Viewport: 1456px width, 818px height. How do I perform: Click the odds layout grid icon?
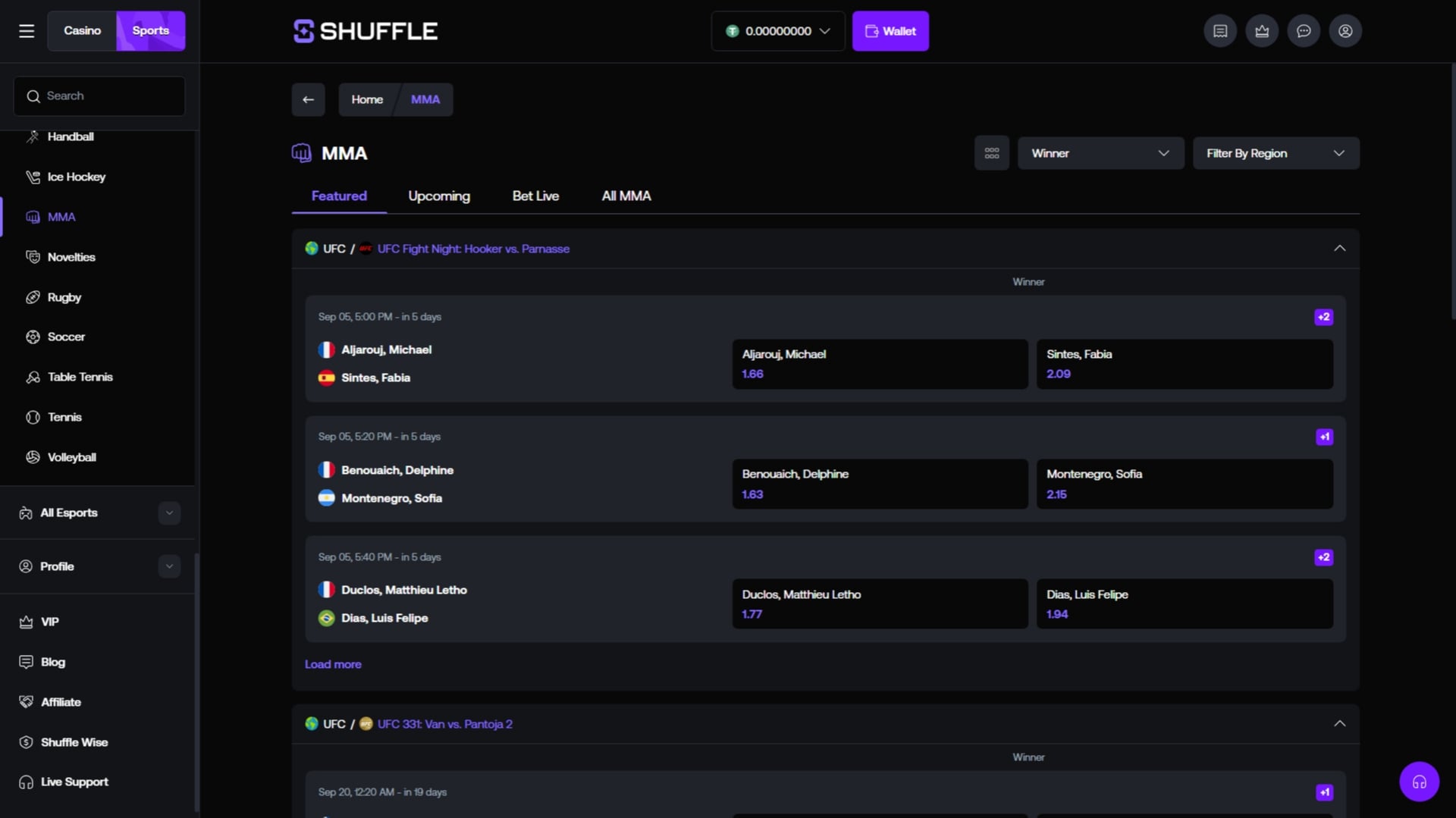click(x=991, y=153)
